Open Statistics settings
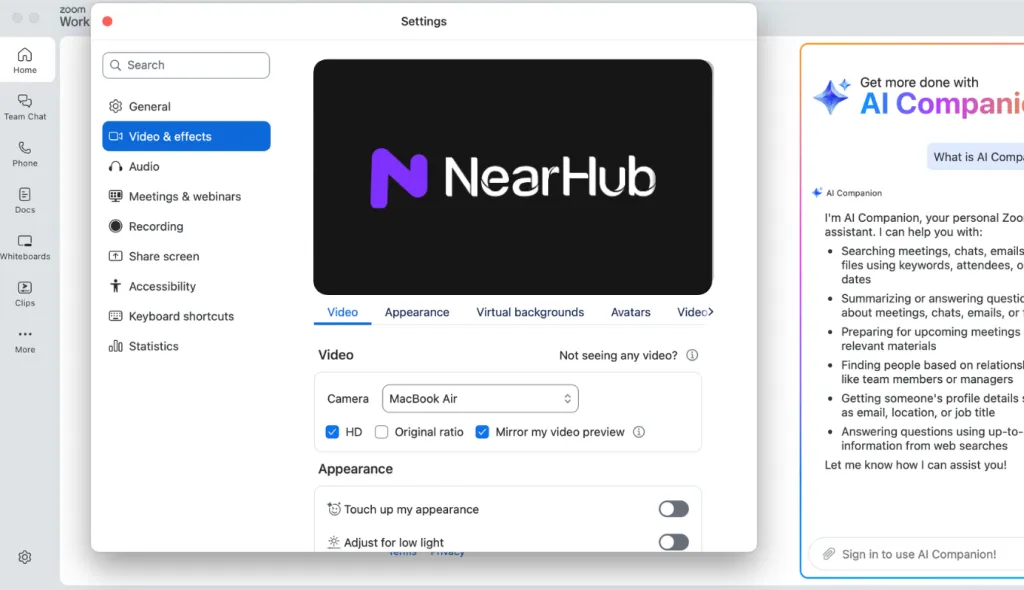This screenshot has width=1024, height=590. 186,346
